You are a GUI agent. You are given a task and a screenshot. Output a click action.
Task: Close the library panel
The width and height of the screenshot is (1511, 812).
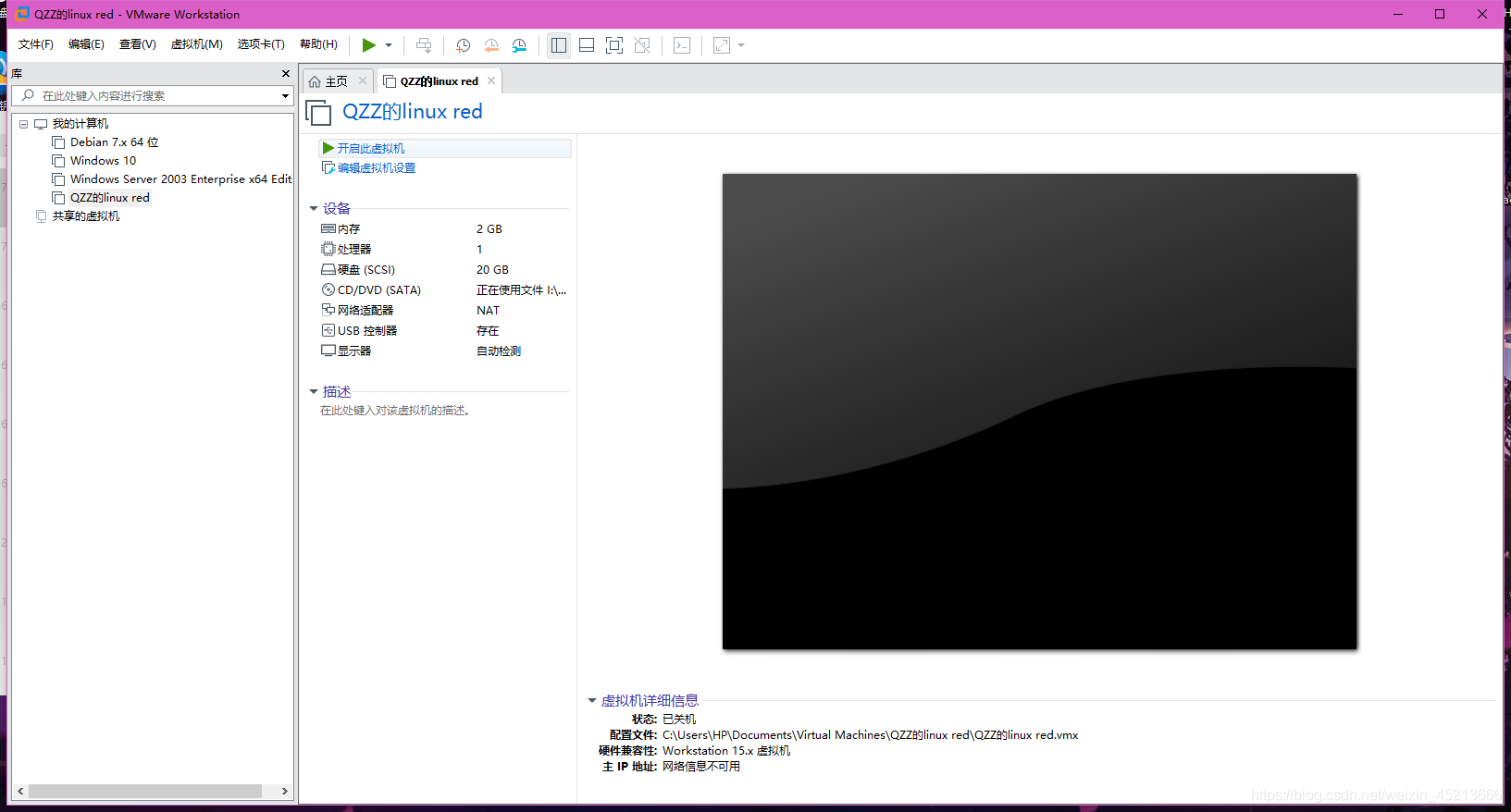[285, 73]
